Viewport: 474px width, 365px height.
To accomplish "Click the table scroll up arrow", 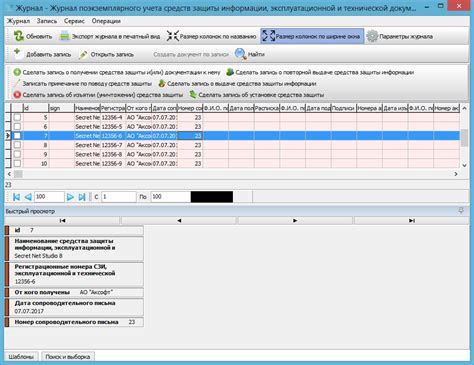I will pyautogui.click(x=464, y=108).
